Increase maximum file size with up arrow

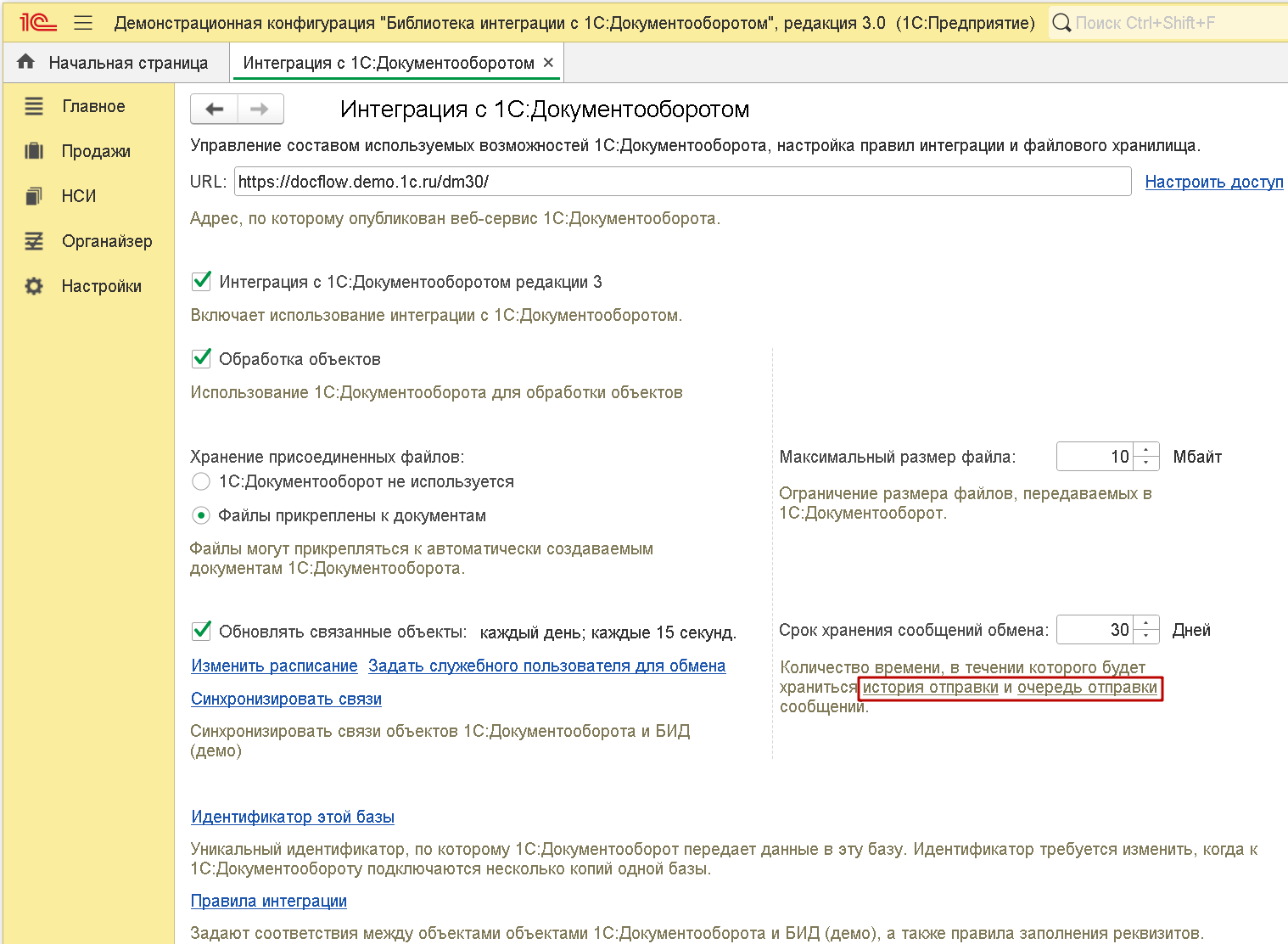pyautogui.click(x=1146, y=450)
